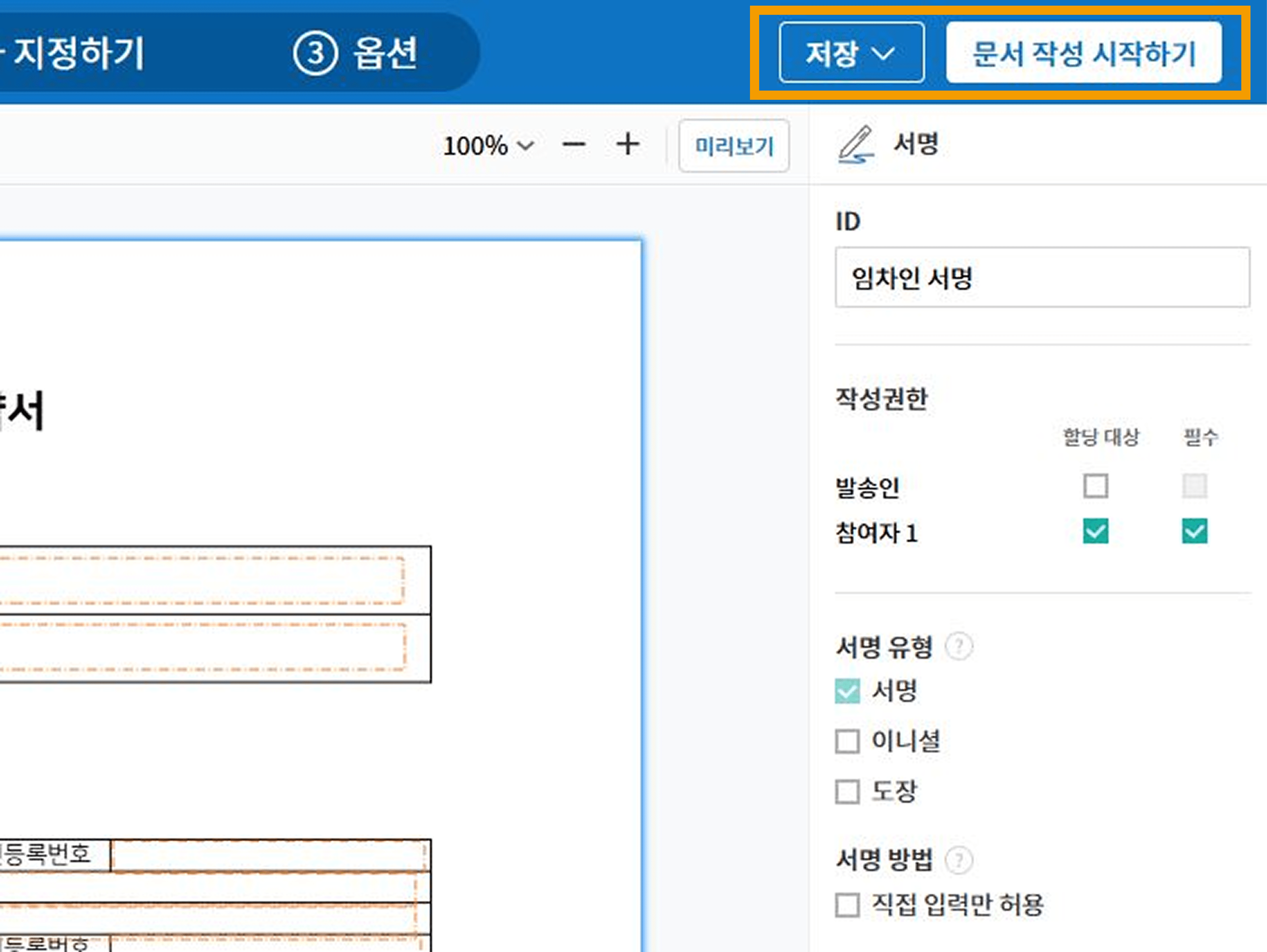Viewport: 1267px width, 952px height.
Task: Uncheck 할당 대상 for 참여자 1
Action: point(1095,531)
